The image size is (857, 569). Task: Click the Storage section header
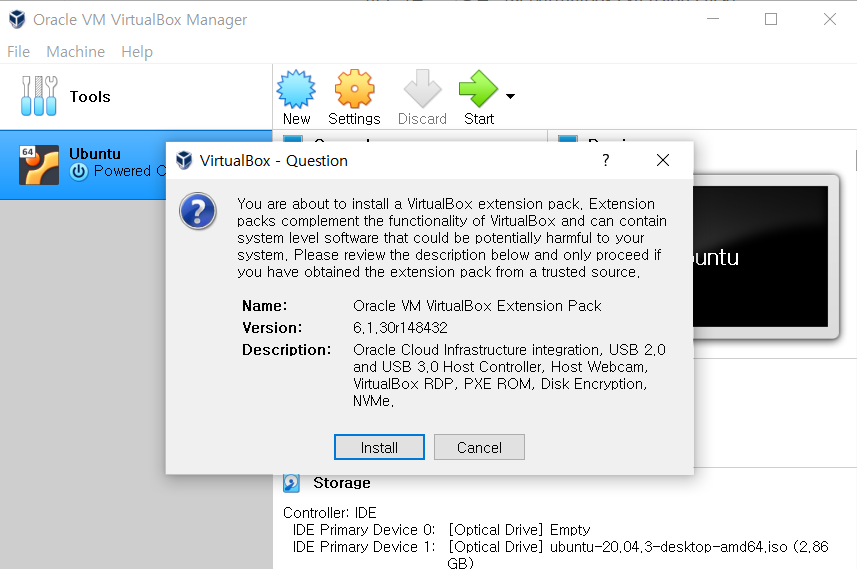click(x=342, y=483)
